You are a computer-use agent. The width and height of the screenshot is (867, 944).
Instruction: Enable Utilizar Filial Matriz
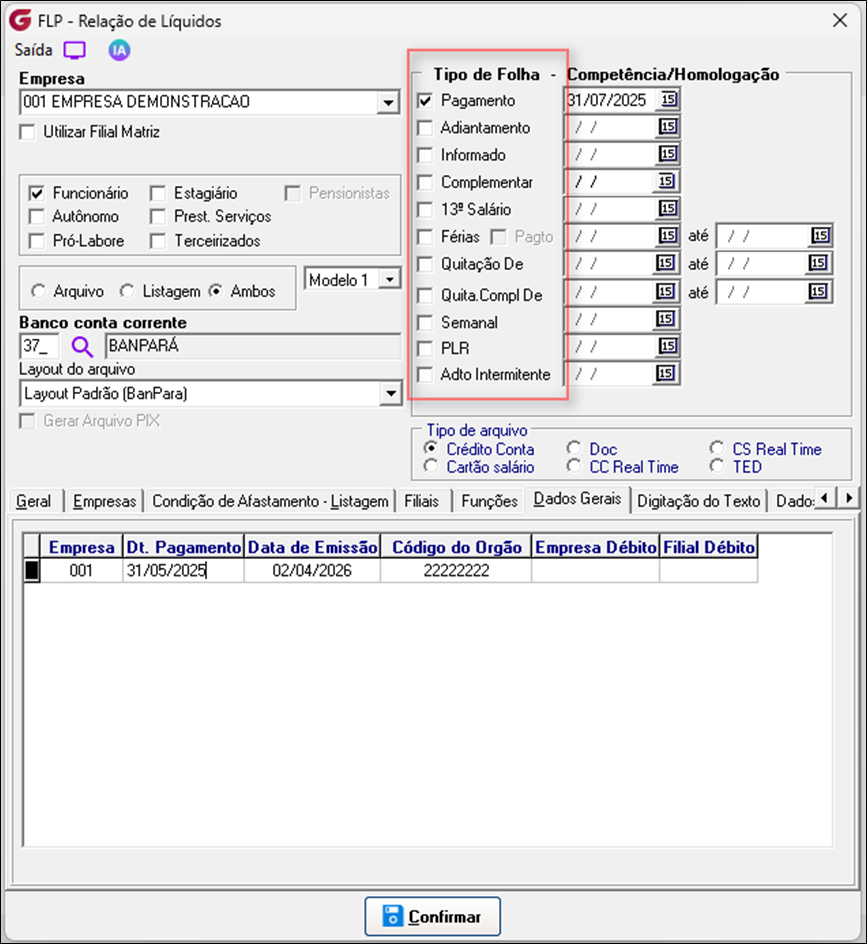click(28, 132)
